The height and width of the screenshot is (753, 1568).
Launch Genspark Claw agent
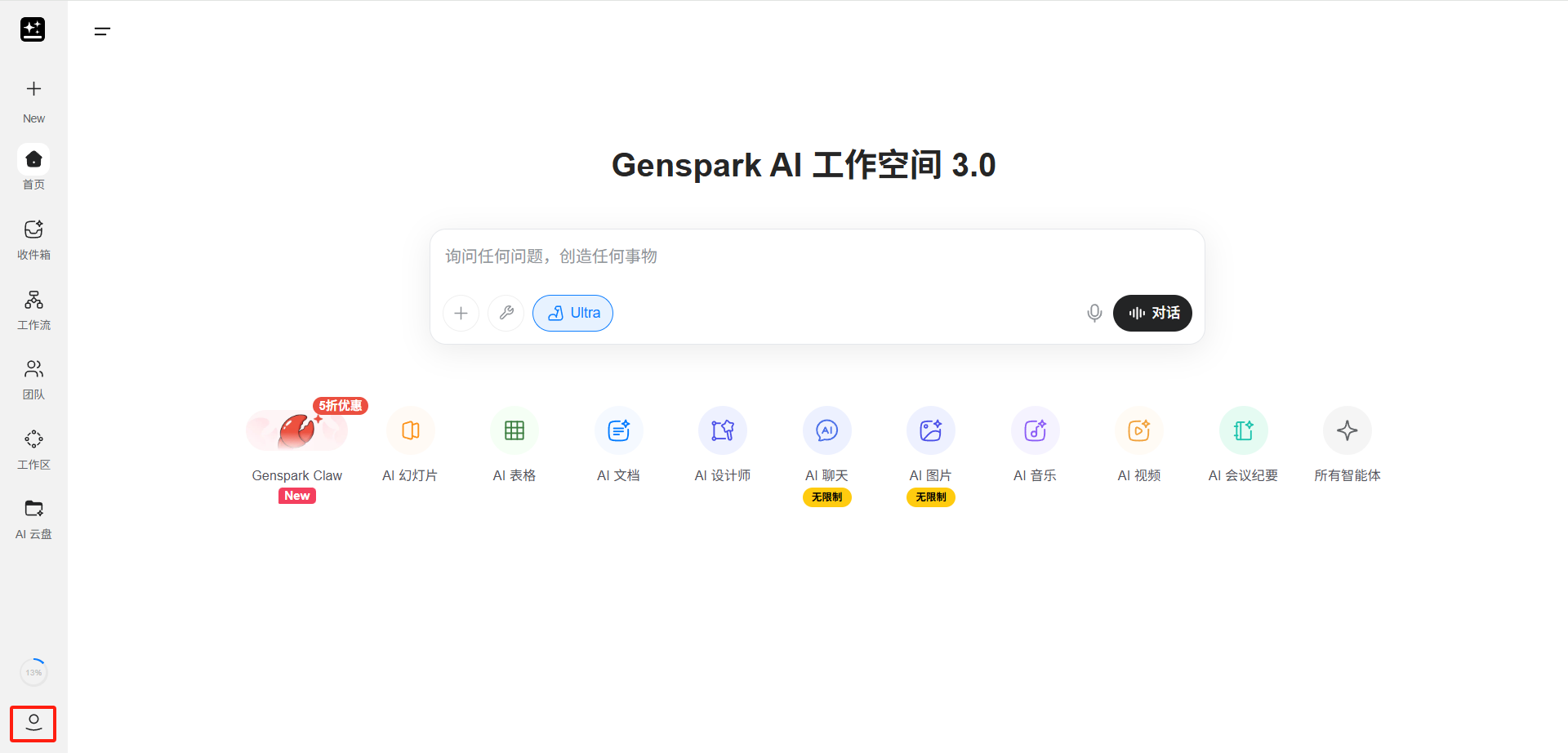(297, 441)
